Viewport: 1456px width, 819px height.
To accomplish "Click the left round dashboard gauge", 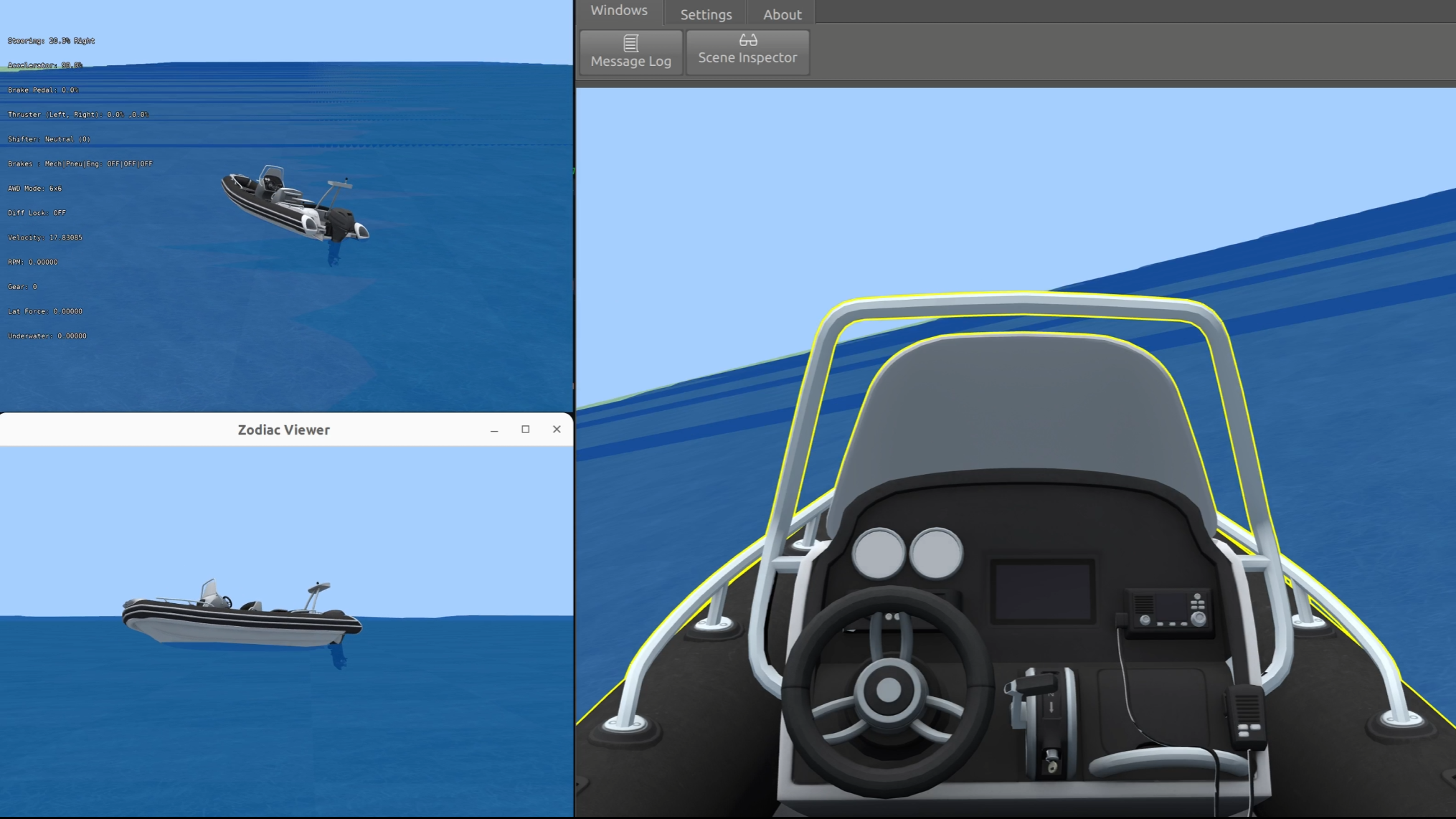I will pyautogui.click(x=878, y=554).
